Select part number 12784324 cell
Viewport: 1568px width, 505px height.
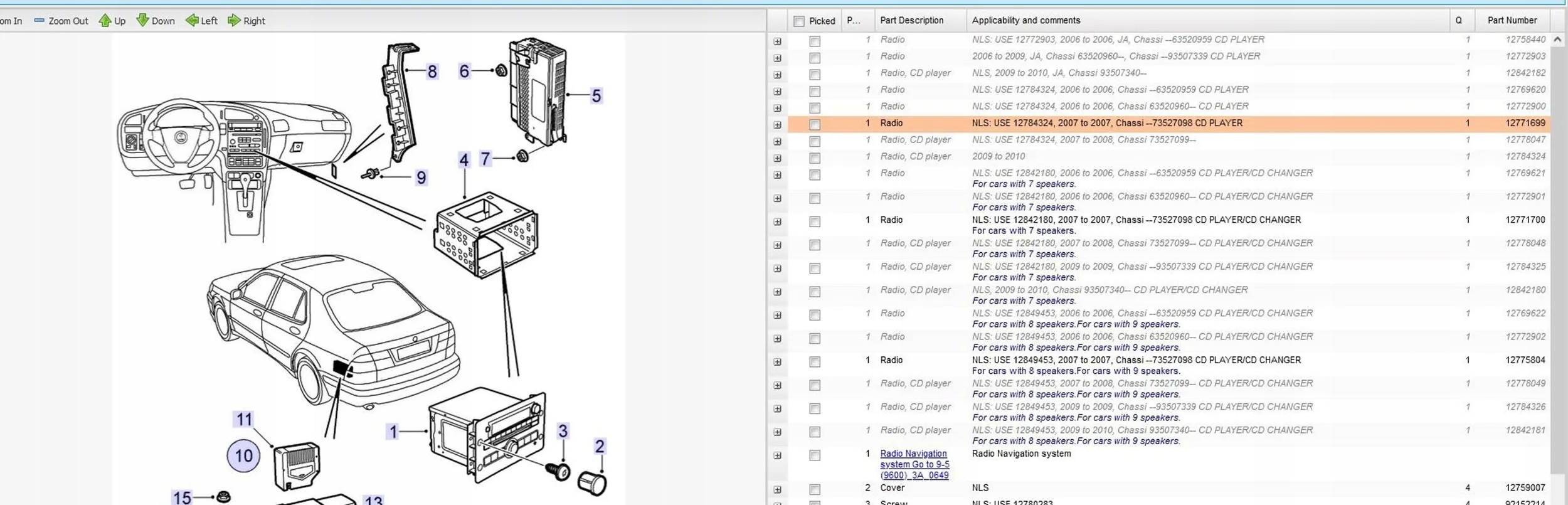1525,157
